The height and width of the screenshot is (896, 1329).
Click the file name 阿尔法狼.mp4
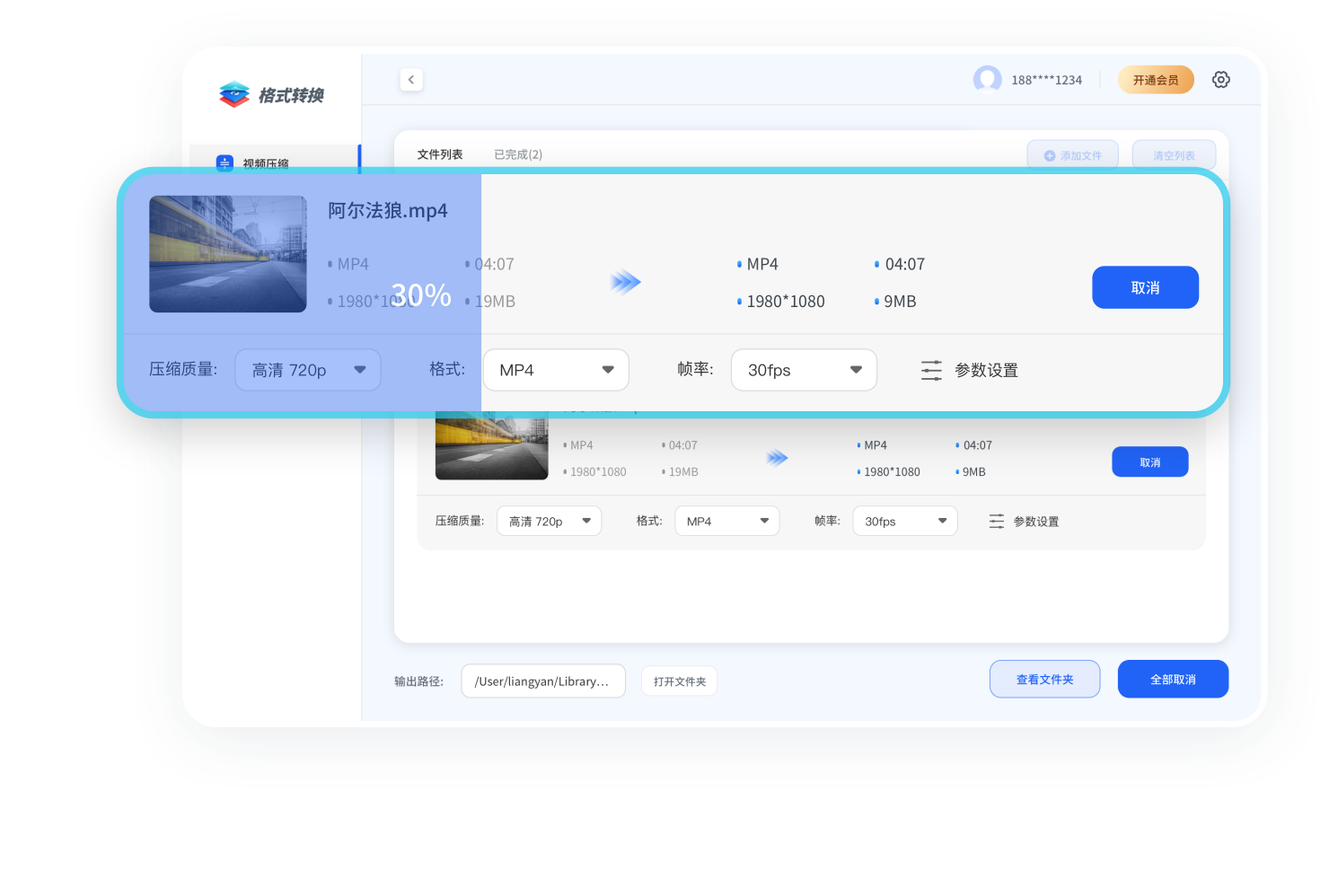tap(388, 211)
